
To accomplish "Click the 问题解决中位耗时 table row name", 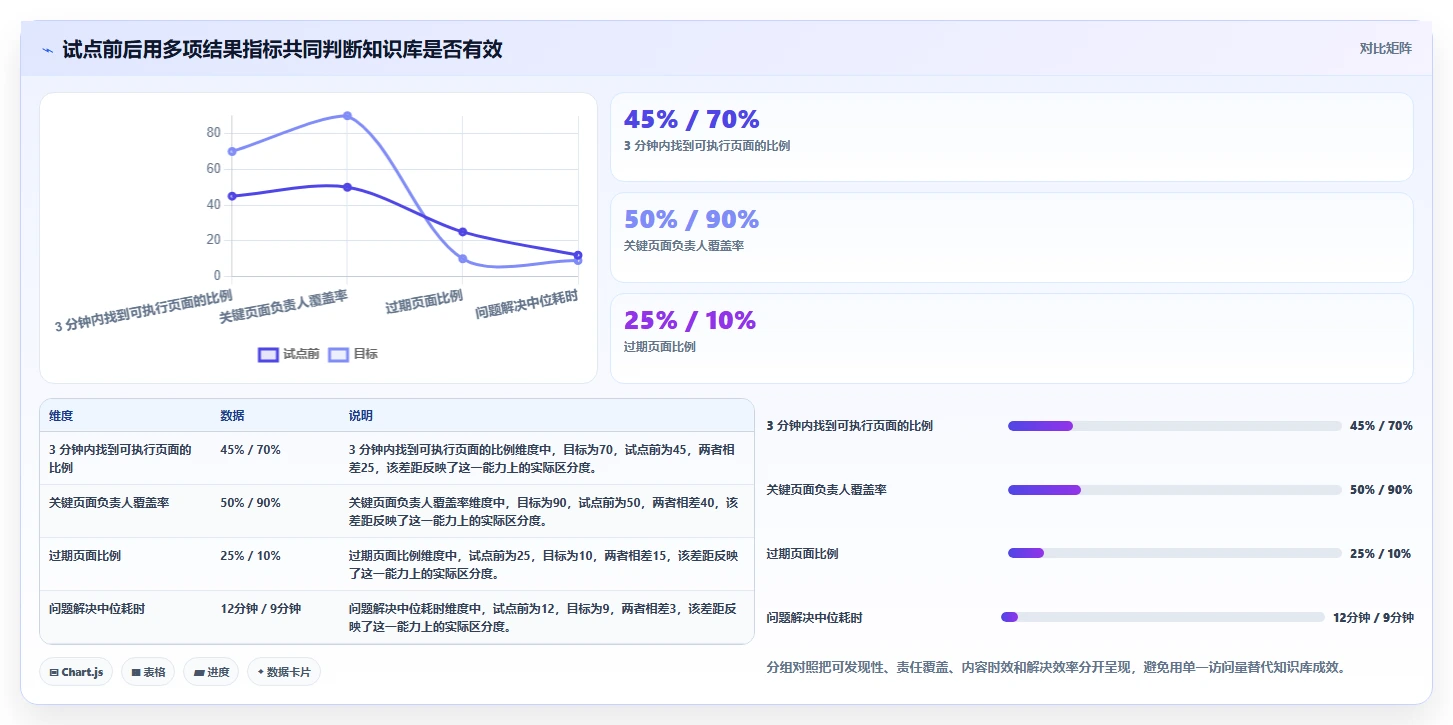I will pyautogui.click(x=97, y=609).
